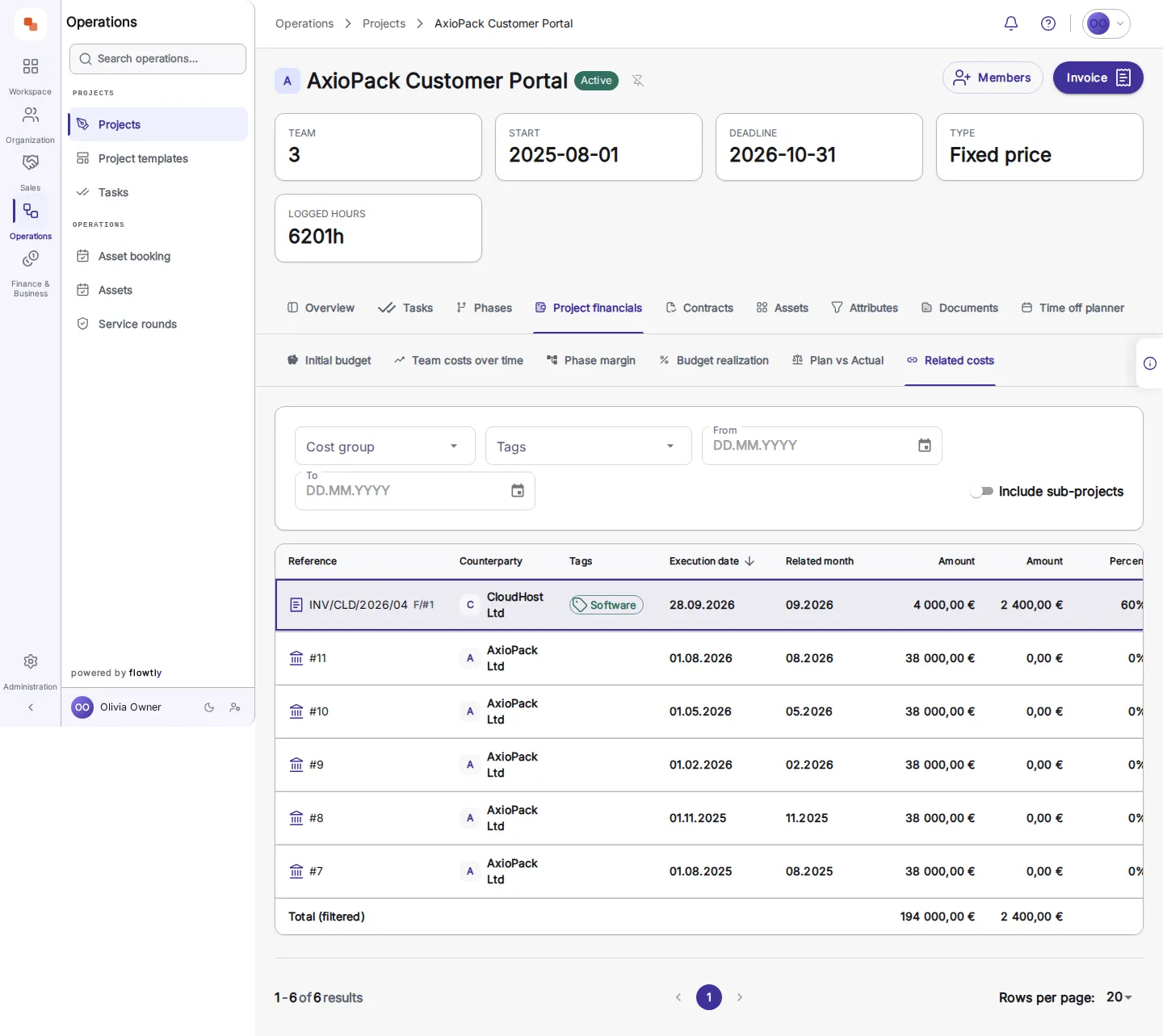Open the help question-mark icon

pos(1048,23)
